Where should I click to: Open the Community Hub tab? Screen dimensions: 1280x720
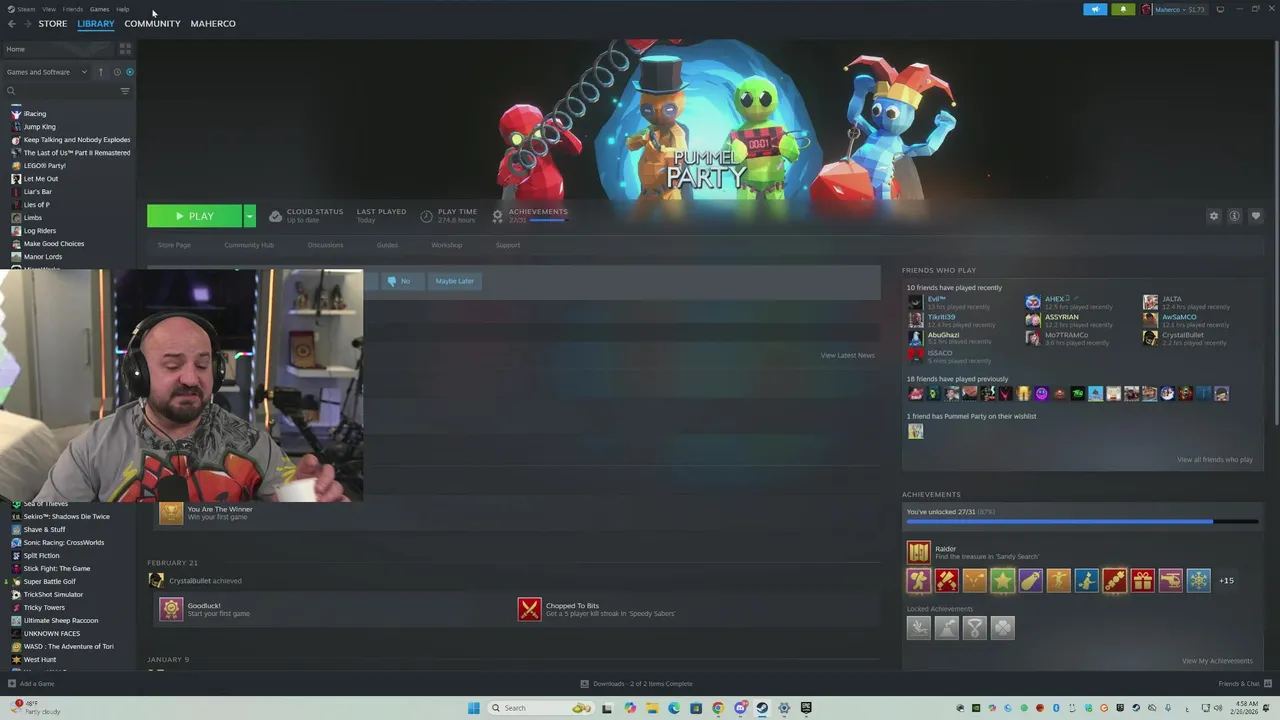coord(249,245)
